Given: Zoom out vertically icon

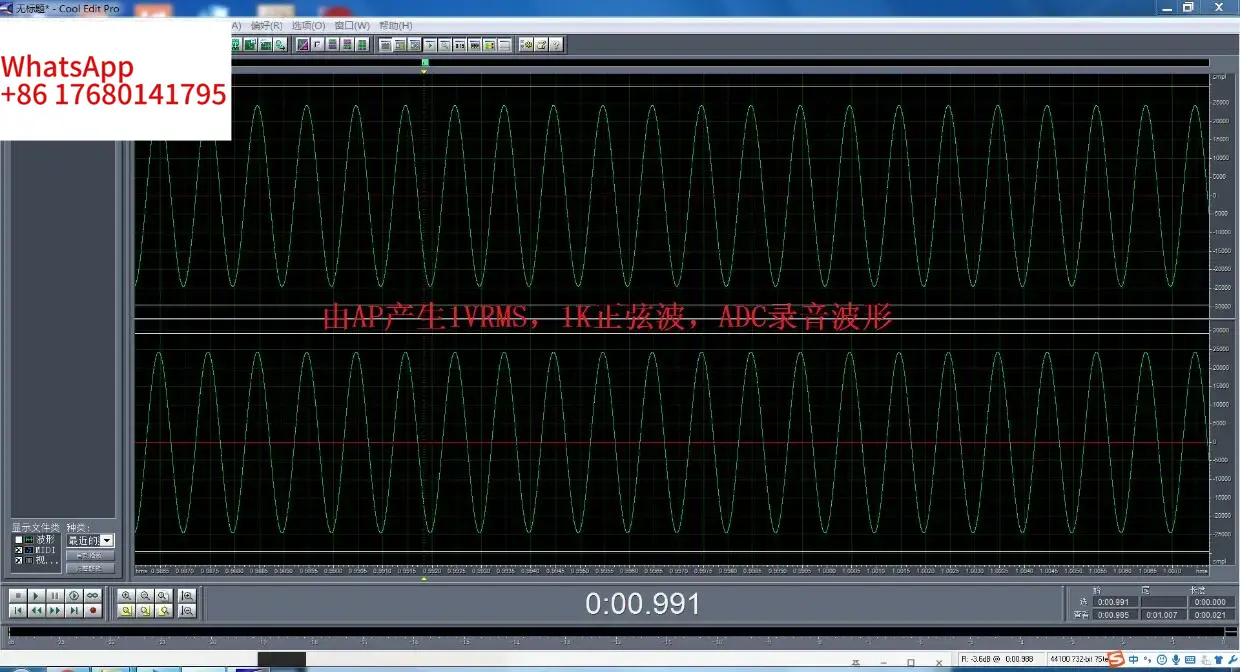Looking at the screenshot, I should click(x=187, y=610).
